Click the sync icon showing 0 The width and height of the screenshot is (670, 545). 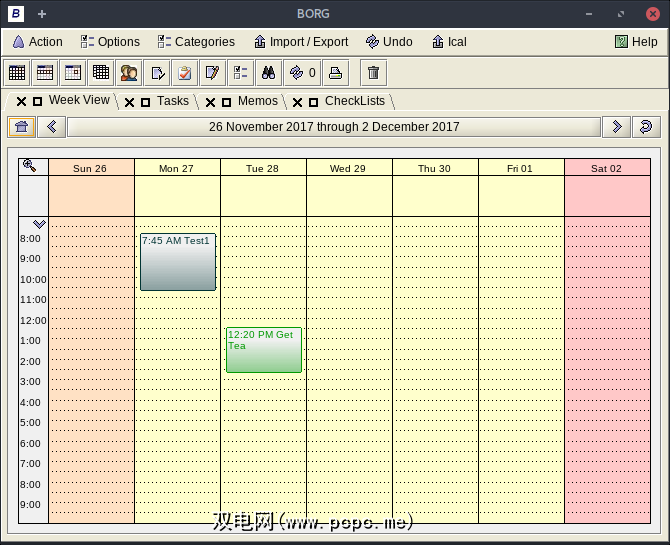(301, 72)
